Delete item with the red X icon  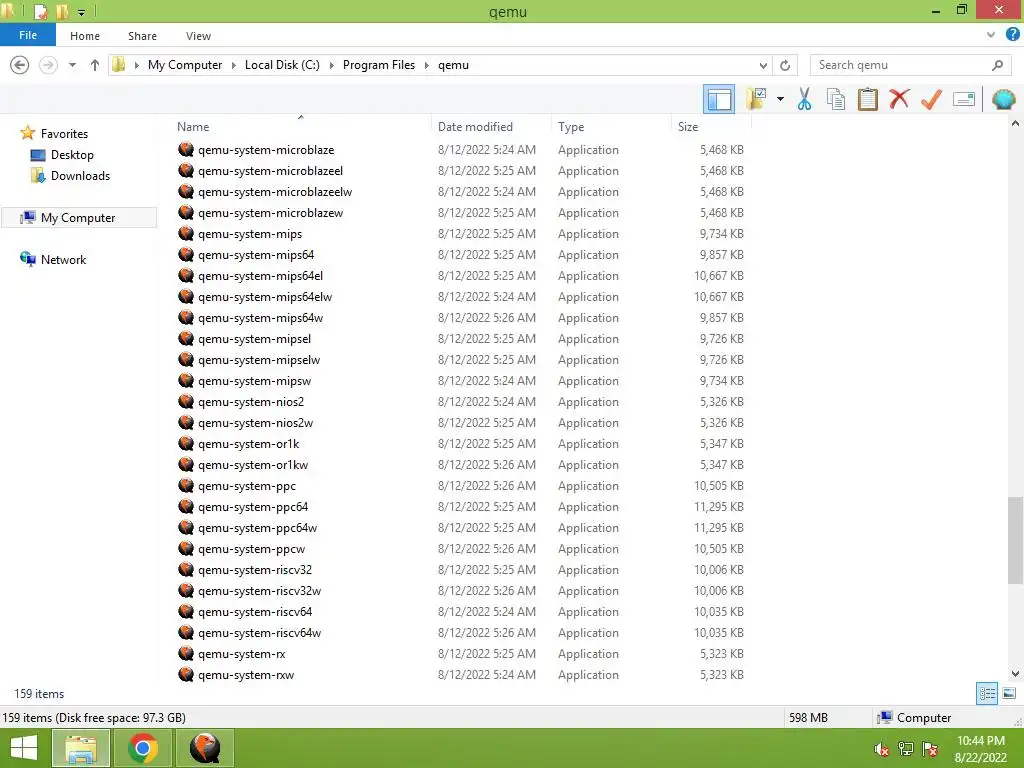[x=899, y=99]
